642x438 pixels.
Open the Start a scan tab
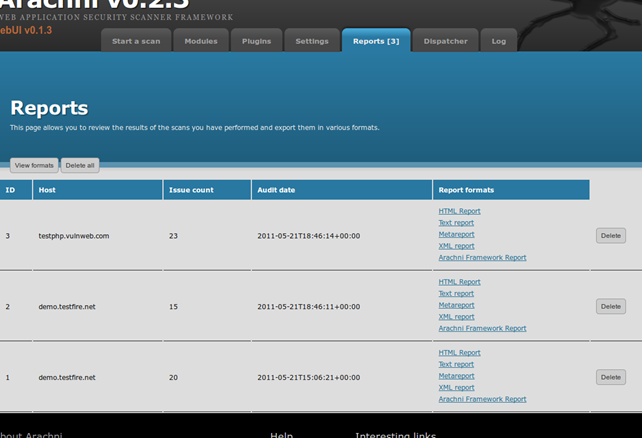(136, 41)
